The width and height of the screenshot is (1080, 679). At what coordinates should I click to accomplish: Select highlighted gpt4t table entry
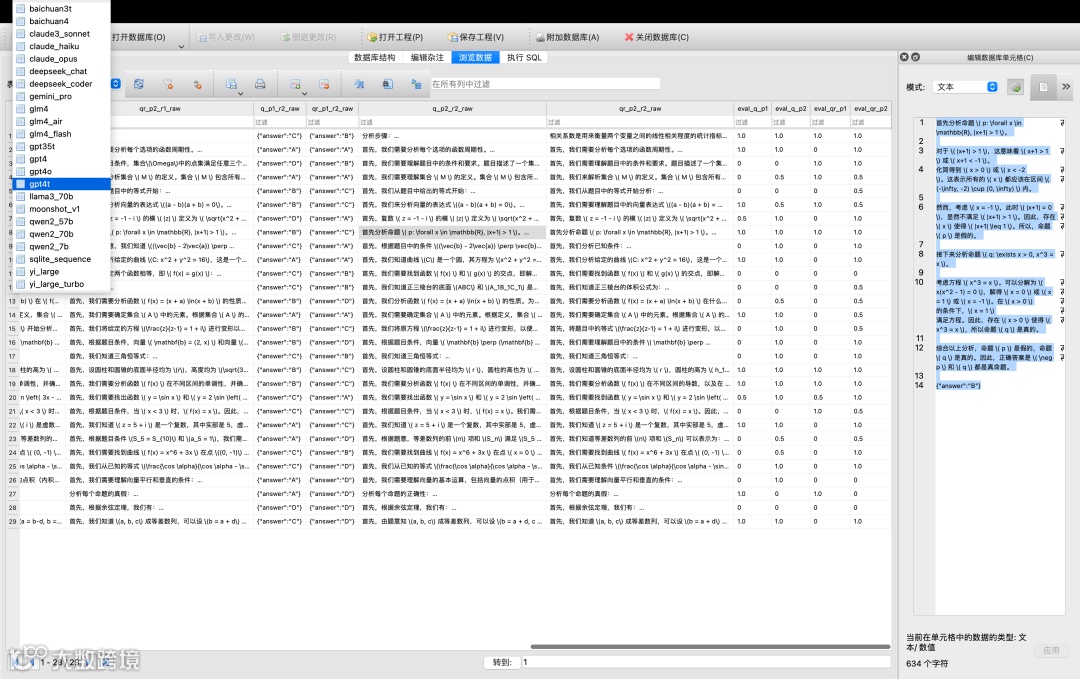[62, 184]
